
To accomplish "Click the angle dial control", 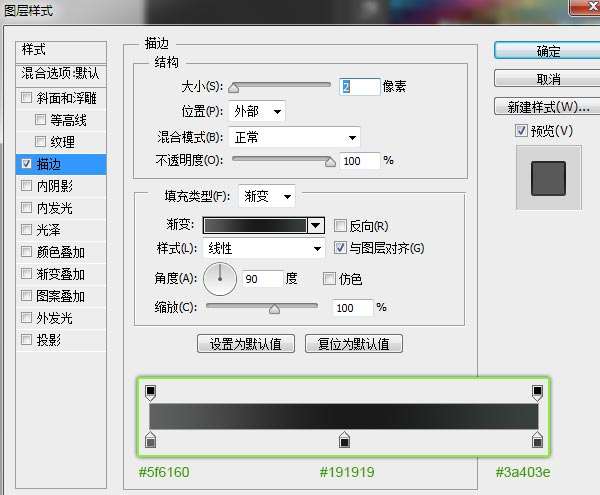I will pos(220,279).
